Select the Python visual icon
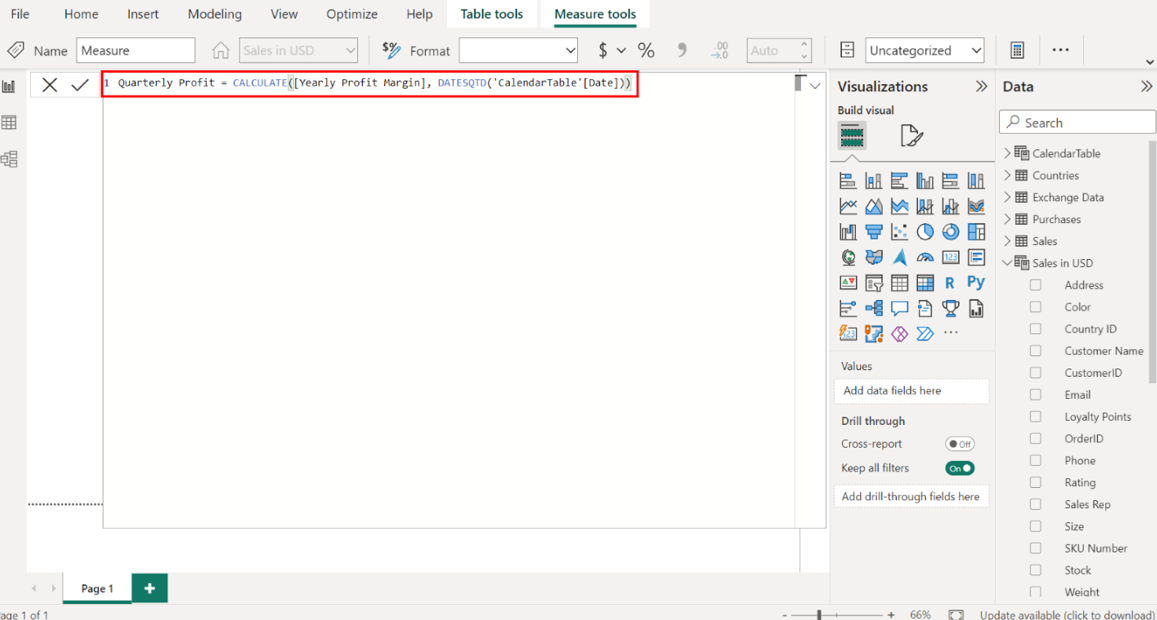The height and width of the screenshot is (620, 1157). pyautogui.click(x=976, y=283)
